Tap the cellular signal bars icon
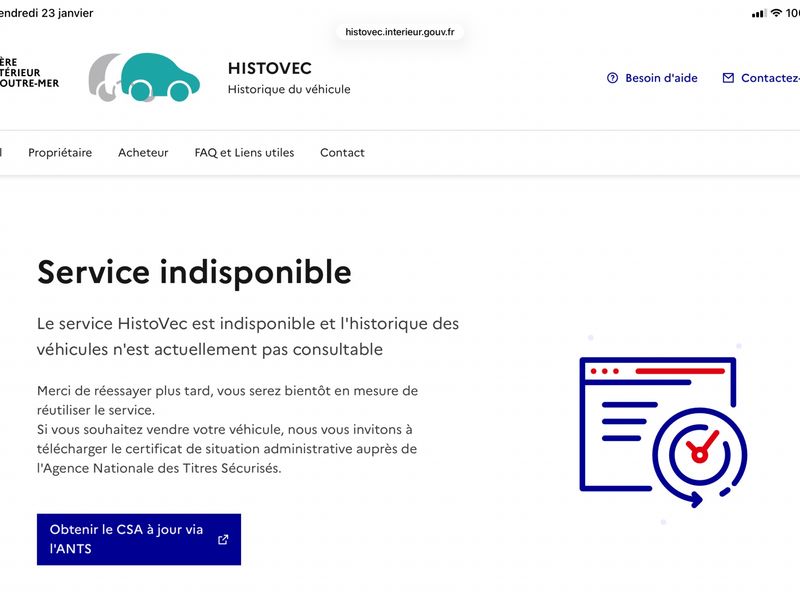800x600 pixels. point(758,13)
